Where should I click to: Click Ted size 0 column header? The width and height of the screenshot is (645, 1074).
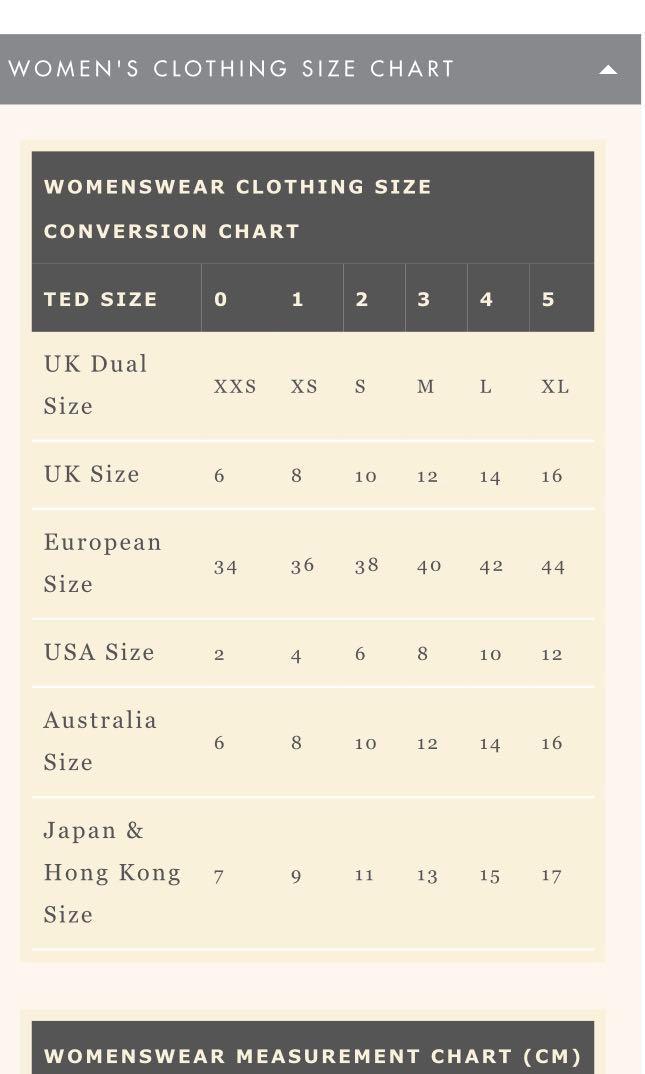coord(221,299)
